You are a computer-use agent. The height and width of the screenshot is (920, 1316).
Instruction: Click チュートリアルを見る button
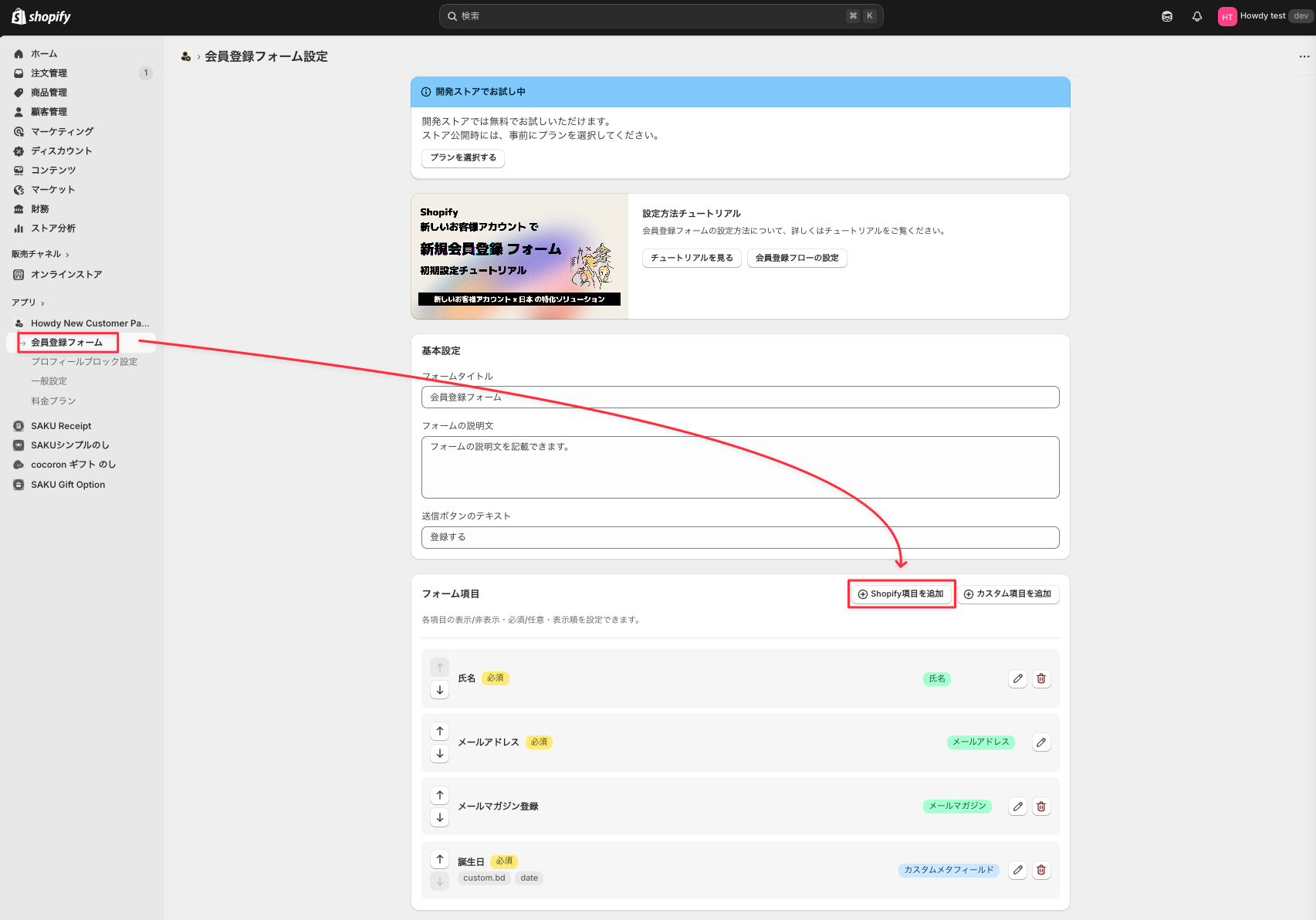coord(692,258)
